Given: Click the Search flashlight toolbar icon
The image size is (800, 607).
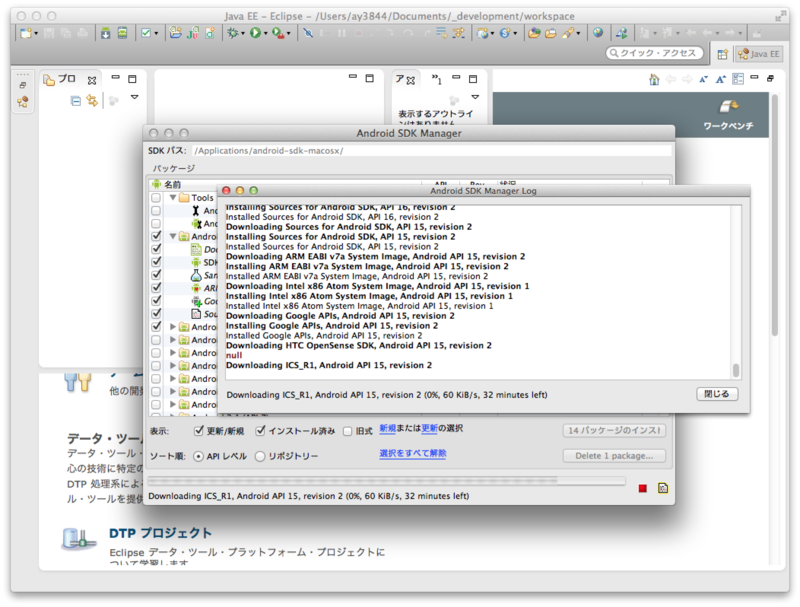Looking at the screenshot, I should [x=568, y=33].
